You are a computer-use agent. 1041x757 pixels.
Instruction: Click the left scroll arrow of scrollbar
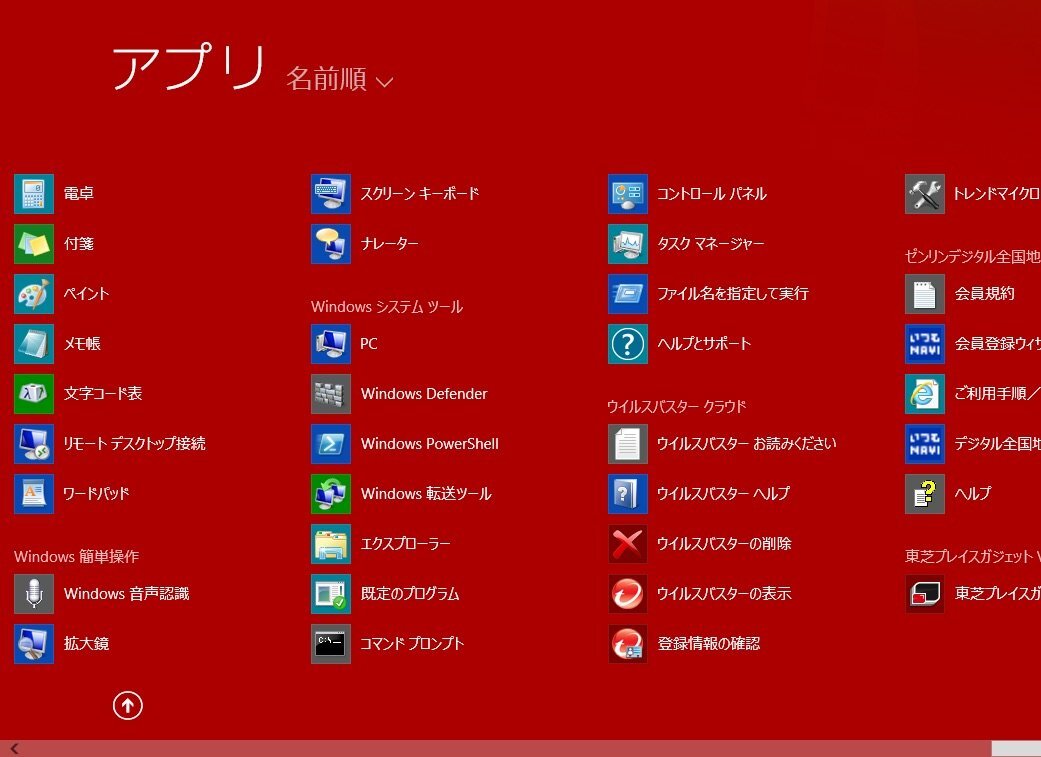(14, 749)
